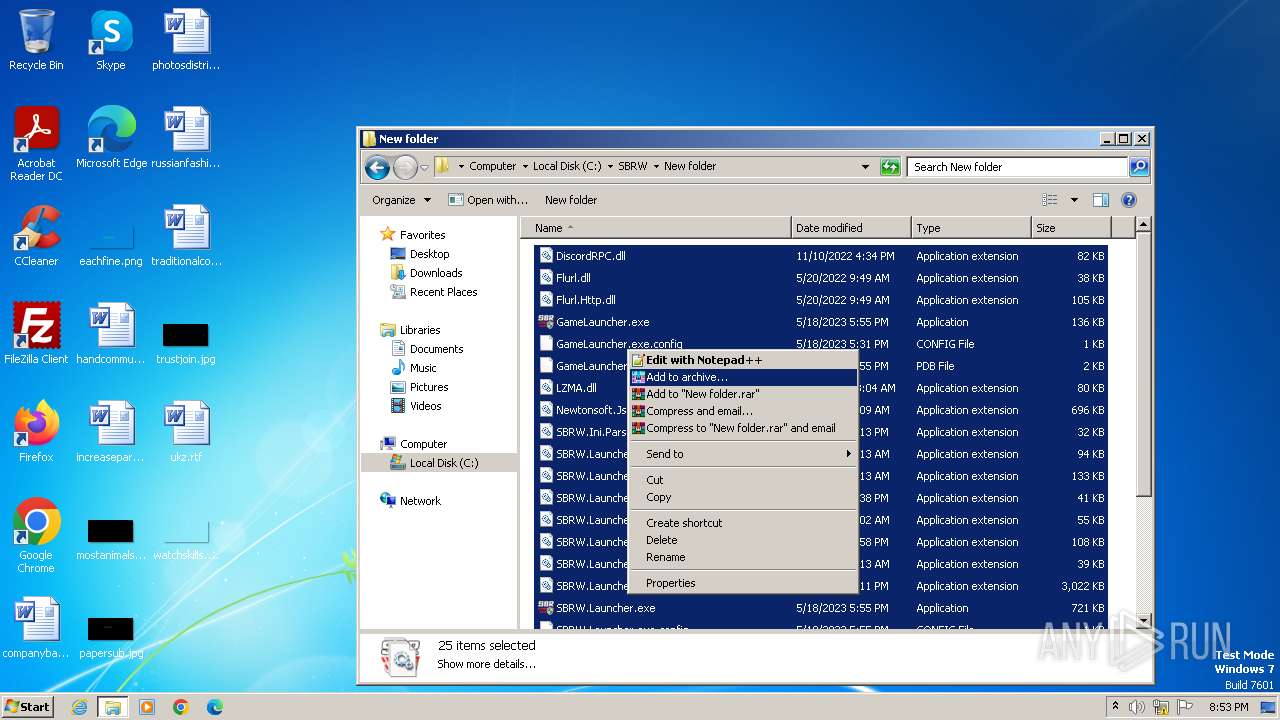Open the ukz.rtf desktop file

186,432
